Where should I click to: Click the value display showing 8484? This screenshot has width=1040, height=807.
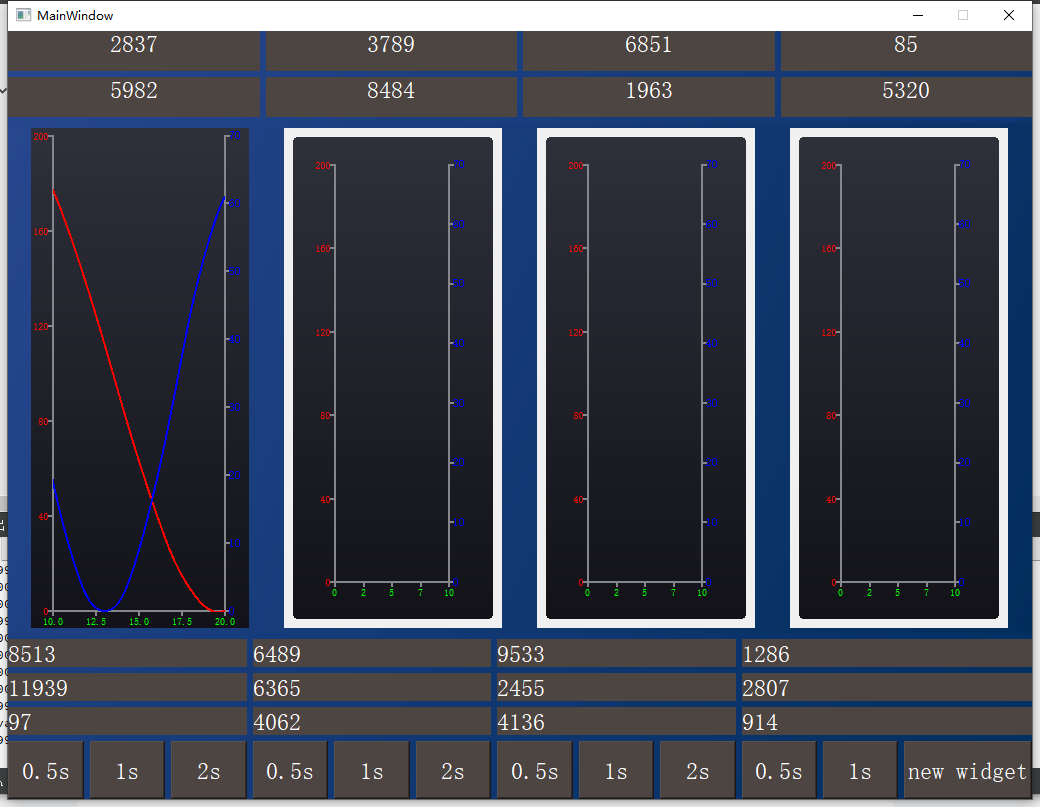391,90
